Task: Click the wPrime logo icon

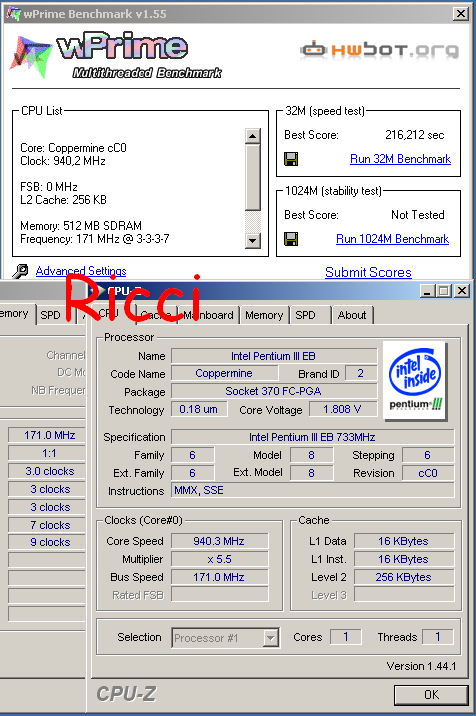Action: (30, 57)
